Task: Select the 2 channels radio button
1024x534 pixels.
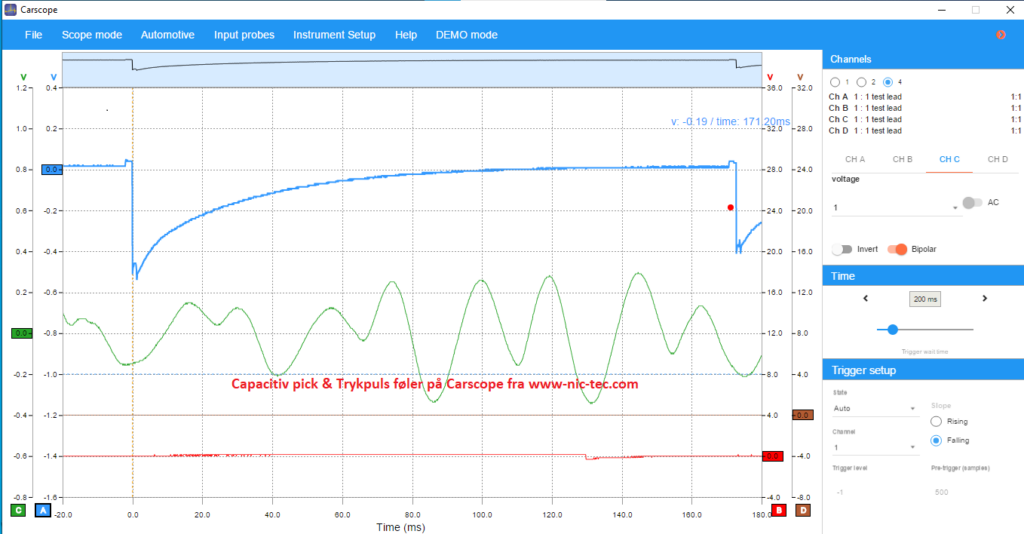Action: pos(861,82)
